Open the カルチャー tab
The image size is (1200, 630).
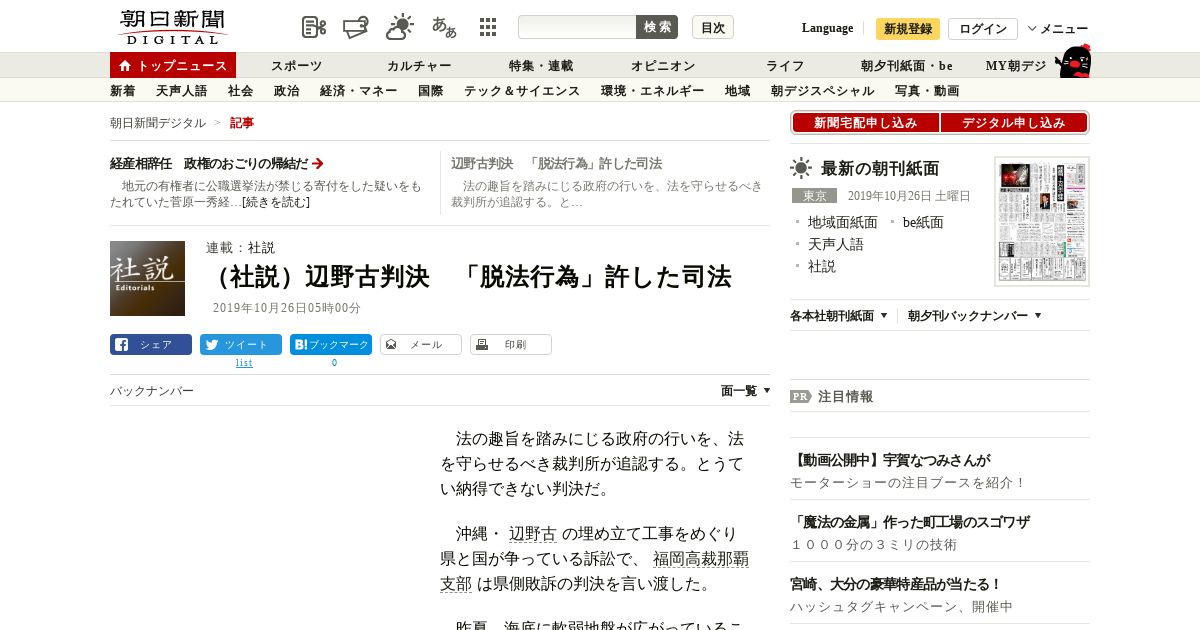coord(419,66)
